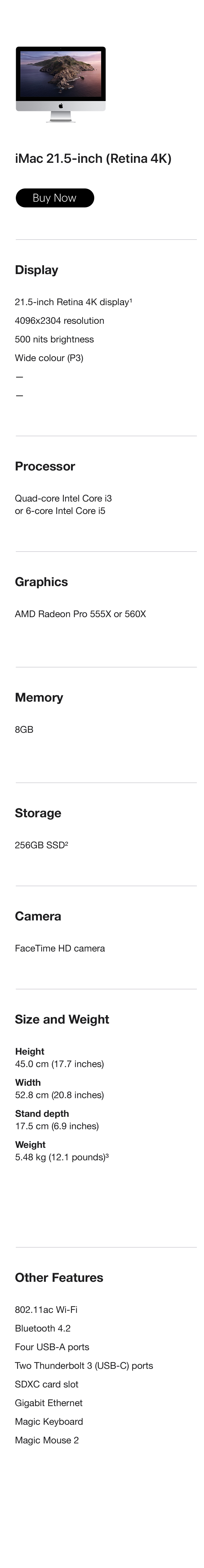
Task: Click the Memory section heading
Action: click(x=39, y=698)
